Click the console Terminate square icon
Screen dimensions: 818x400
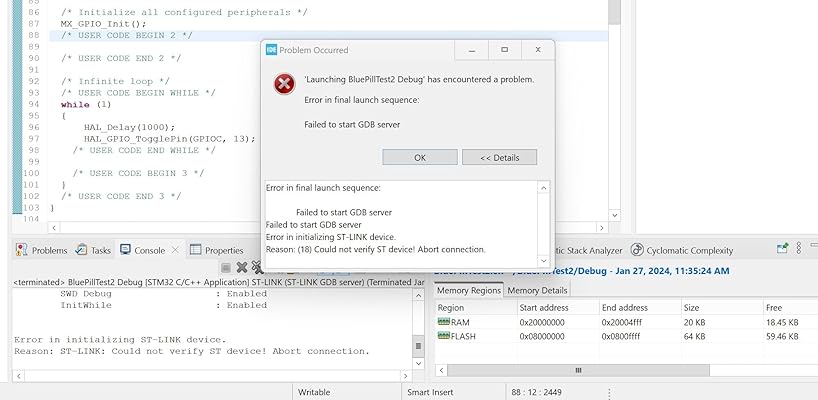pyautogui.click(x=226, y=268)
